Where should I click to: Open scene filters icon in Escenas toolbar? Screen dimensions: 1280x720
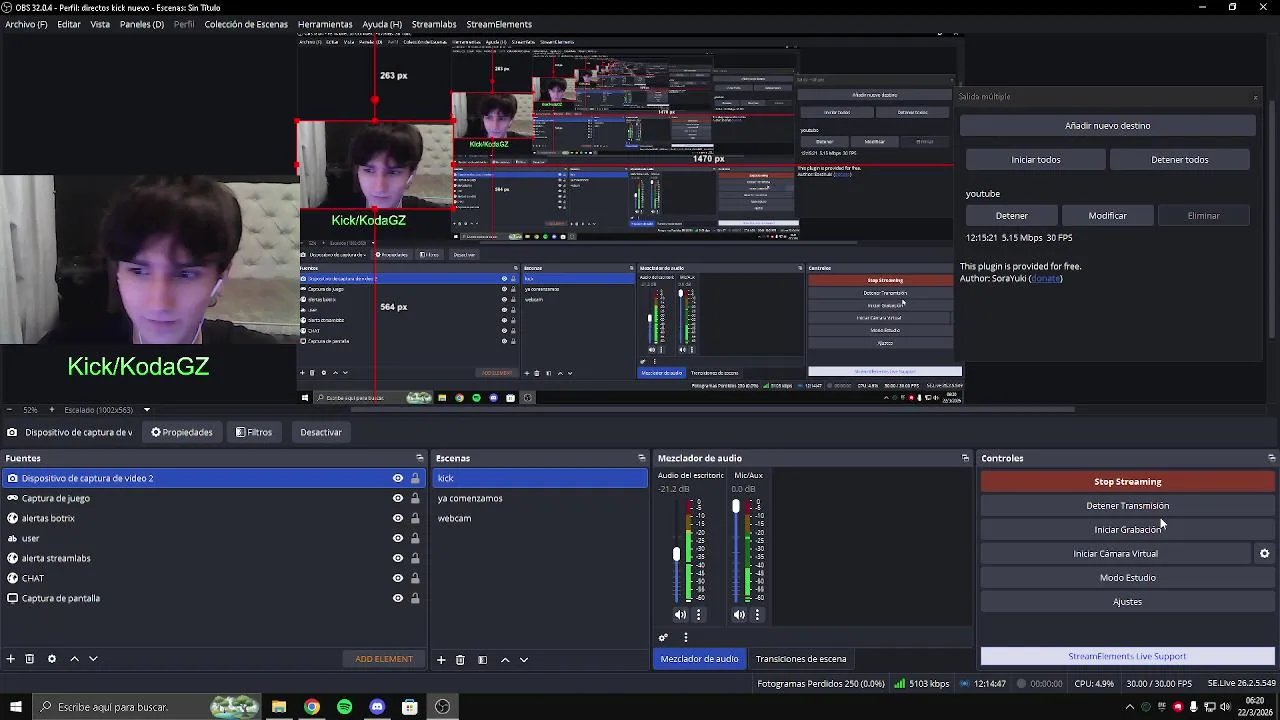pos(482,660)
